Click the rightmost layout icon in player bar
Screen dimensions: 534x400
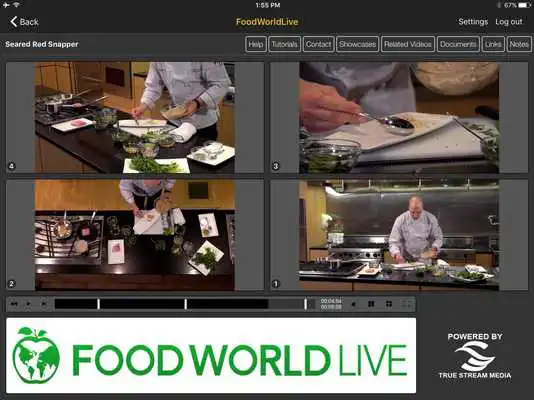406,304
